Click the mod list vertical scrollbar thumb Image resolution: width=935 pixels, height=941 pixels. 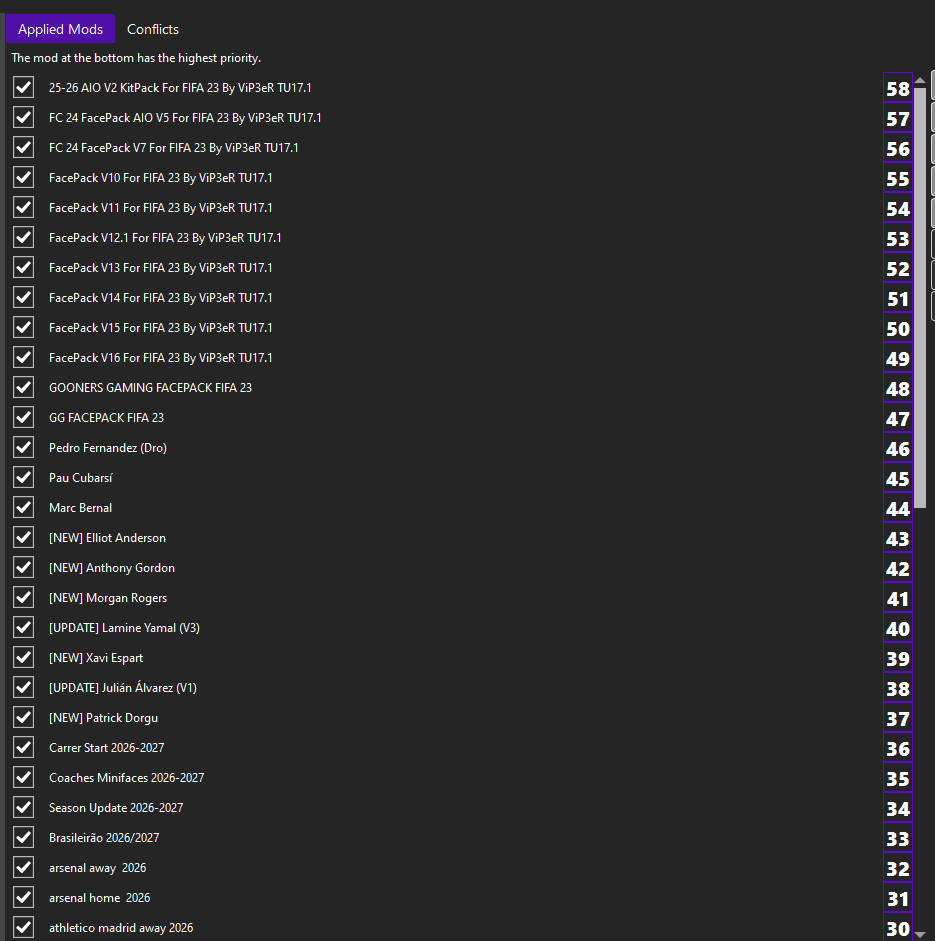point(919,297)
